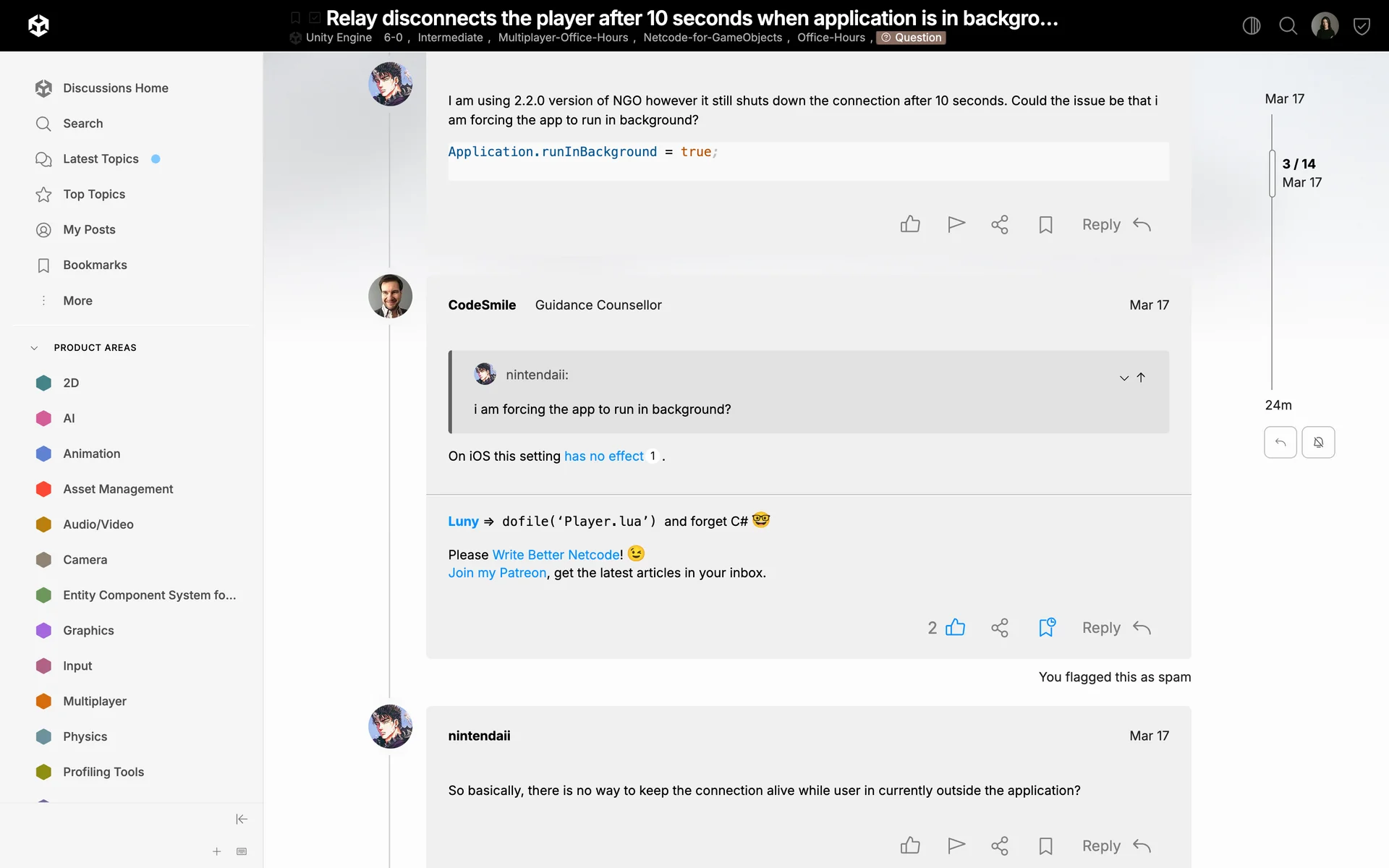Image resolution: width=1389 pixels, height=868 pixels.
Task: Jump to quoted post using up arrow
Action: [x=1141, y=378]
